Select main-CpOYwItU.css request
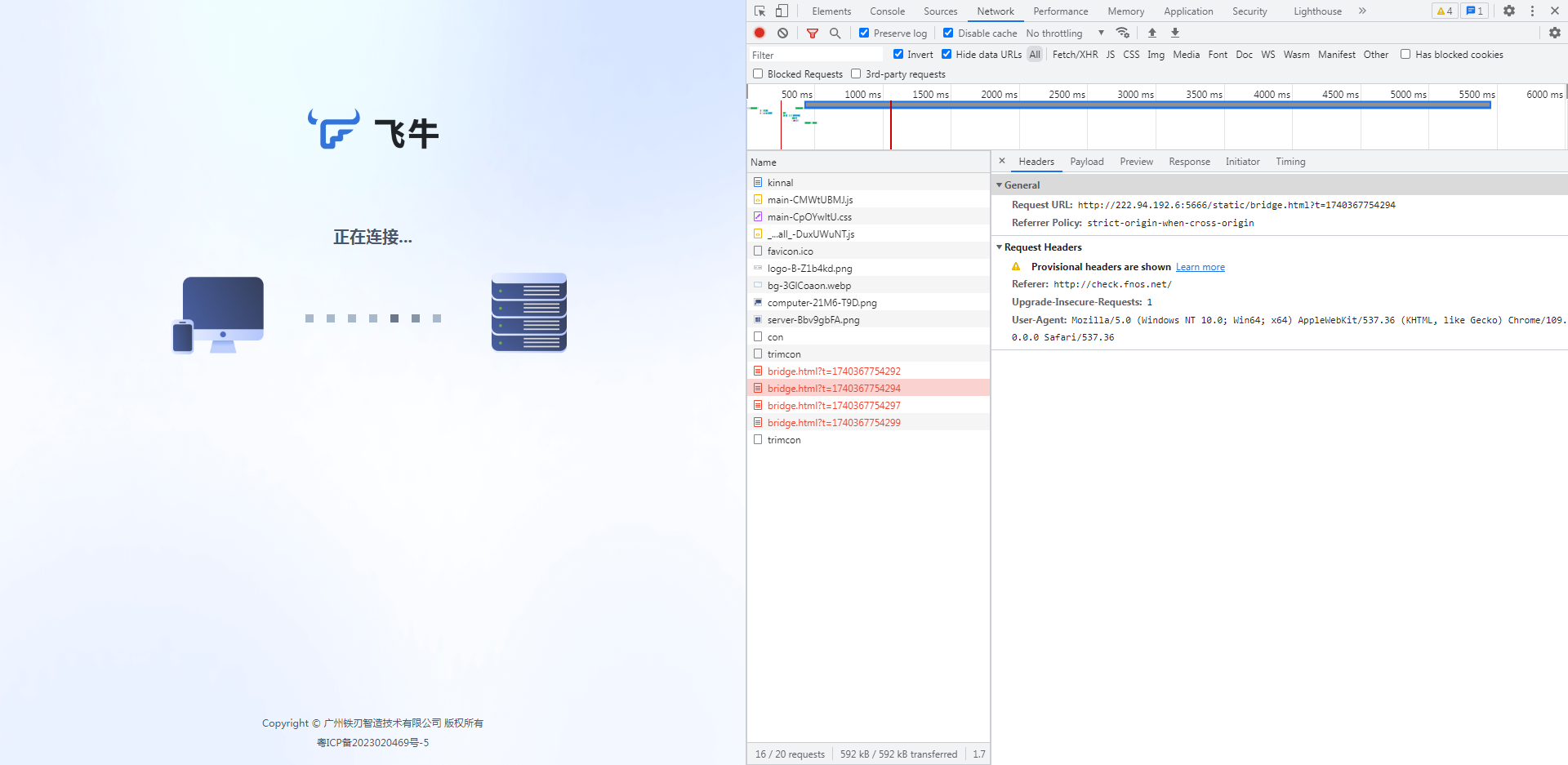The image size is (1568, 765). coord(868,216)
